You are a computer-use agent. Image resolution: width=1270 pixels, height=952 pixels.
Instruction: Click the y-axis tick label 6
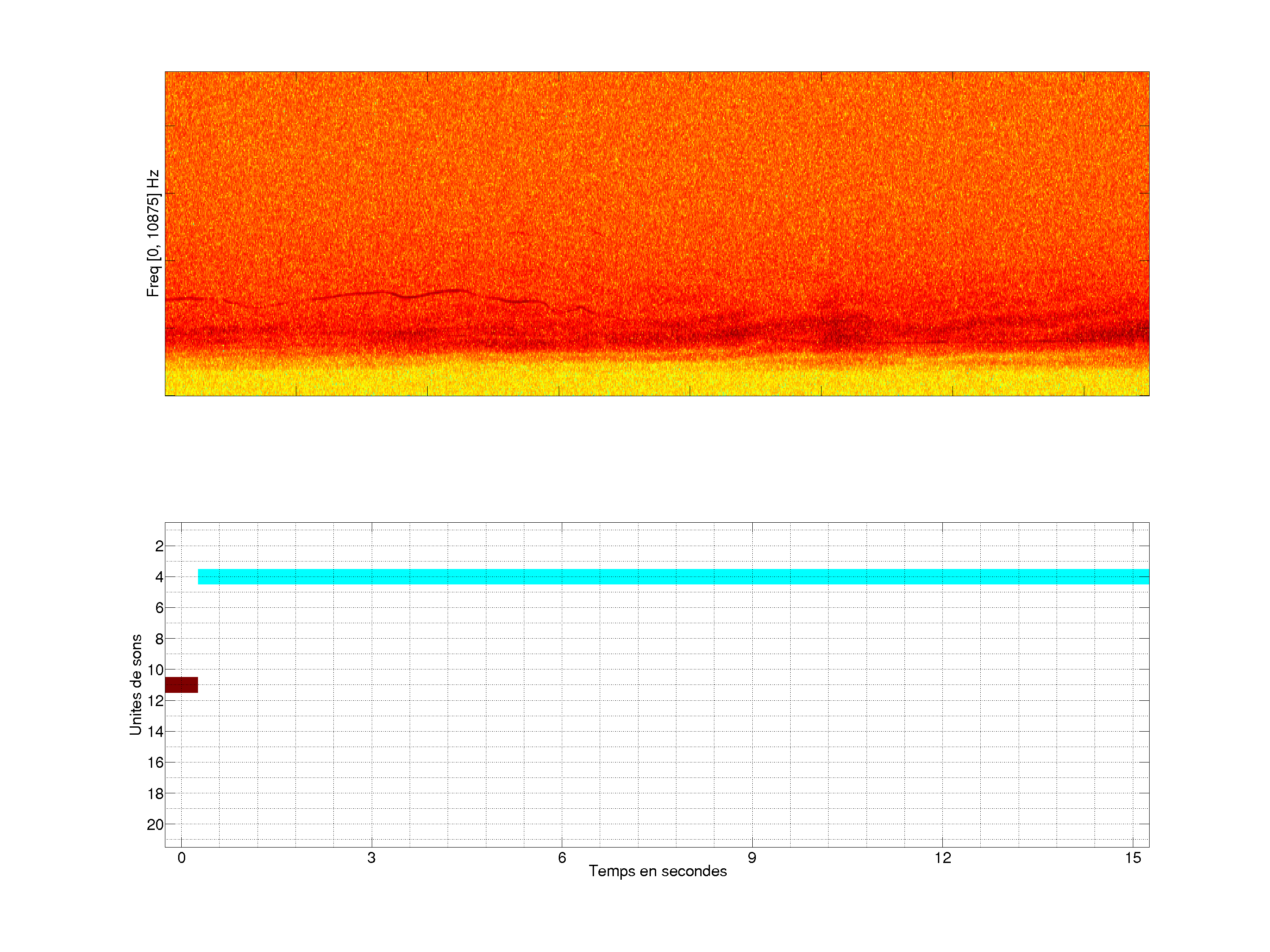(159, 608)
